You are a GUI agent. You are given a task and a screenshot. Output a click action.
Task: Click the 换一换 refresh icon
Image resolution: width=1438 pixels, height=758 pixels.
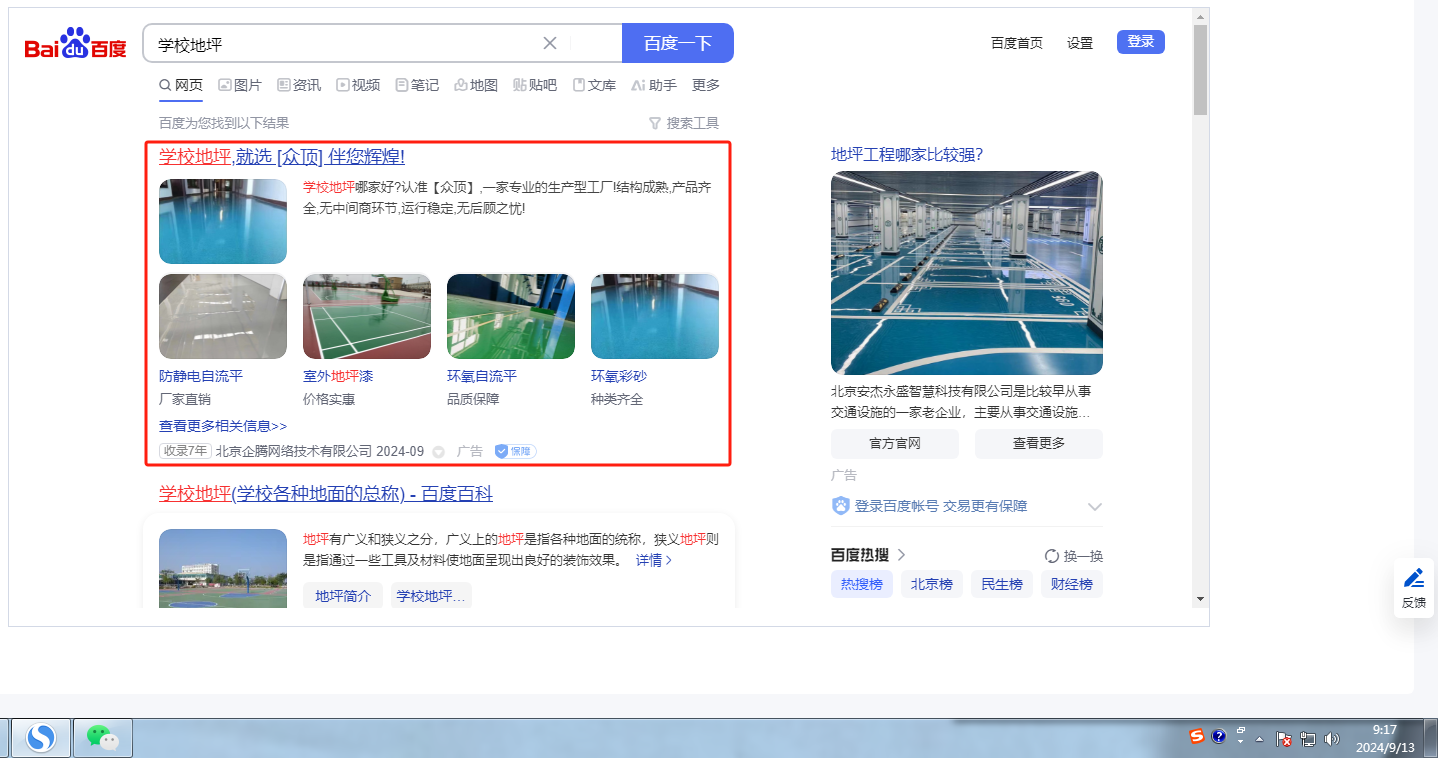click(x=1052, y=556)
